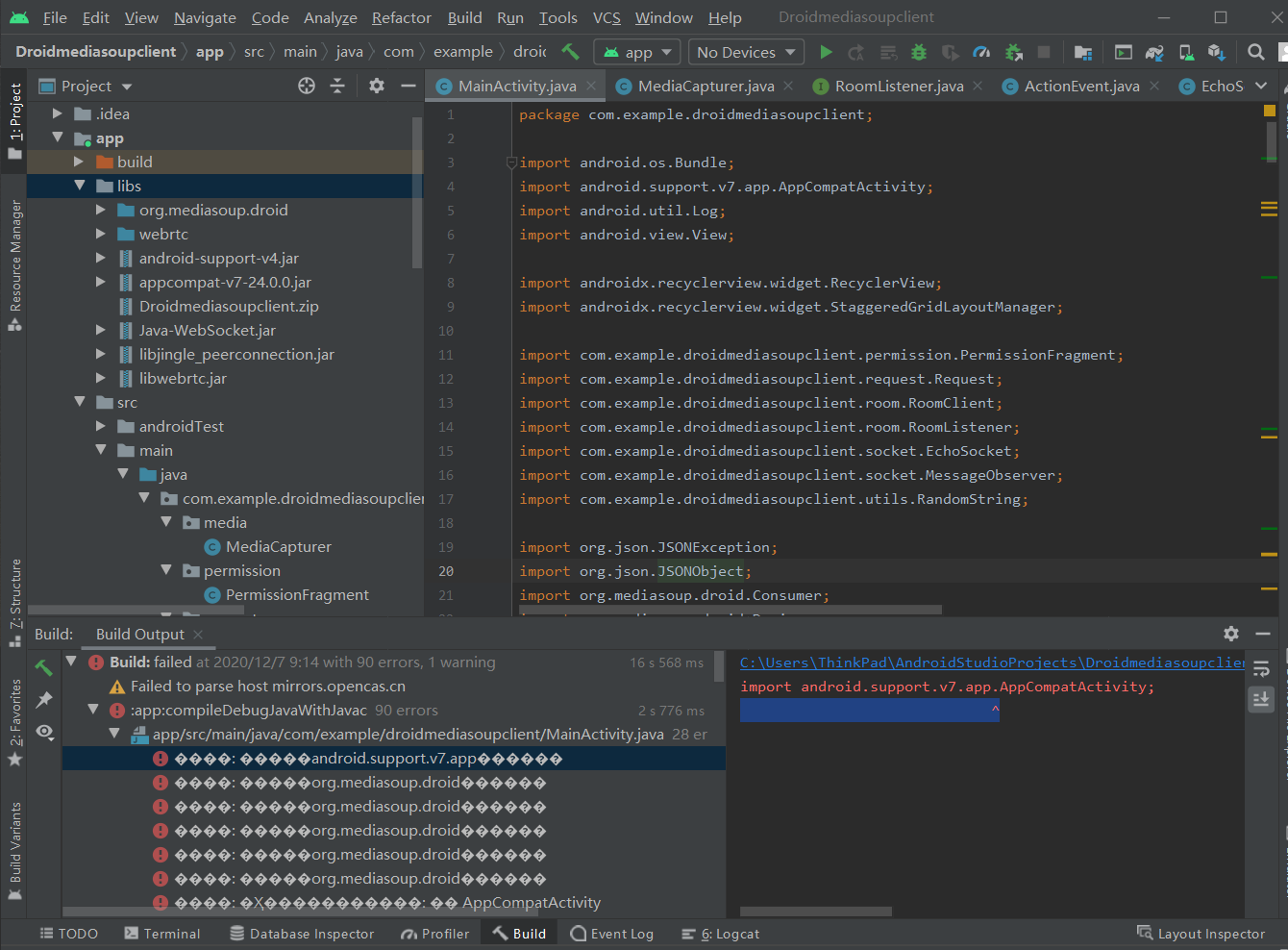Open the Profiler tool window
The image size is (1288, 950).
[435, 934]
